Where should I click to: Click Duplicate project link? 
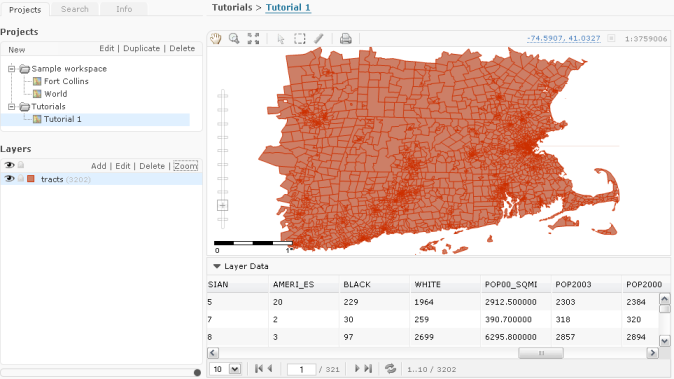tap(141, 49)
